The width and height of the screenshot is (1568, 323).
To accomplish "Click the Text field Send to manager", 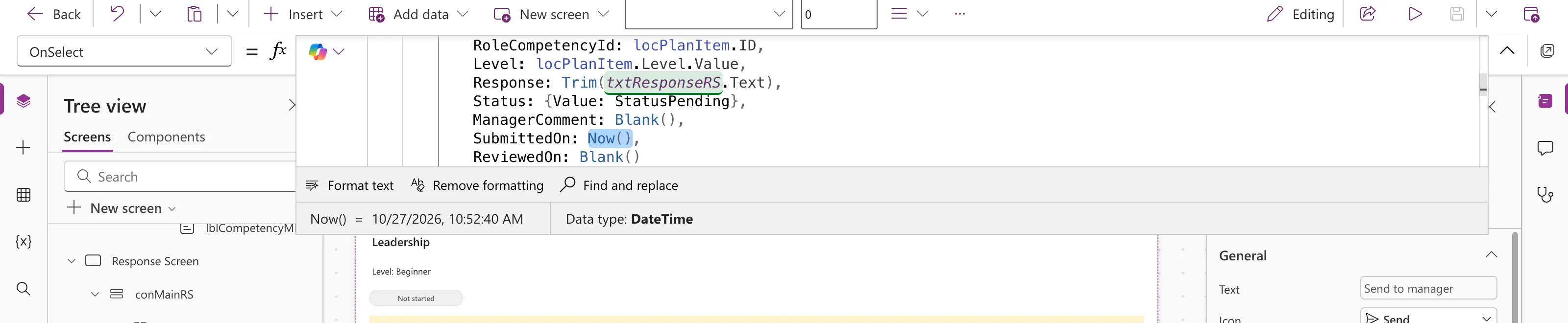I will pos(1428,288).
